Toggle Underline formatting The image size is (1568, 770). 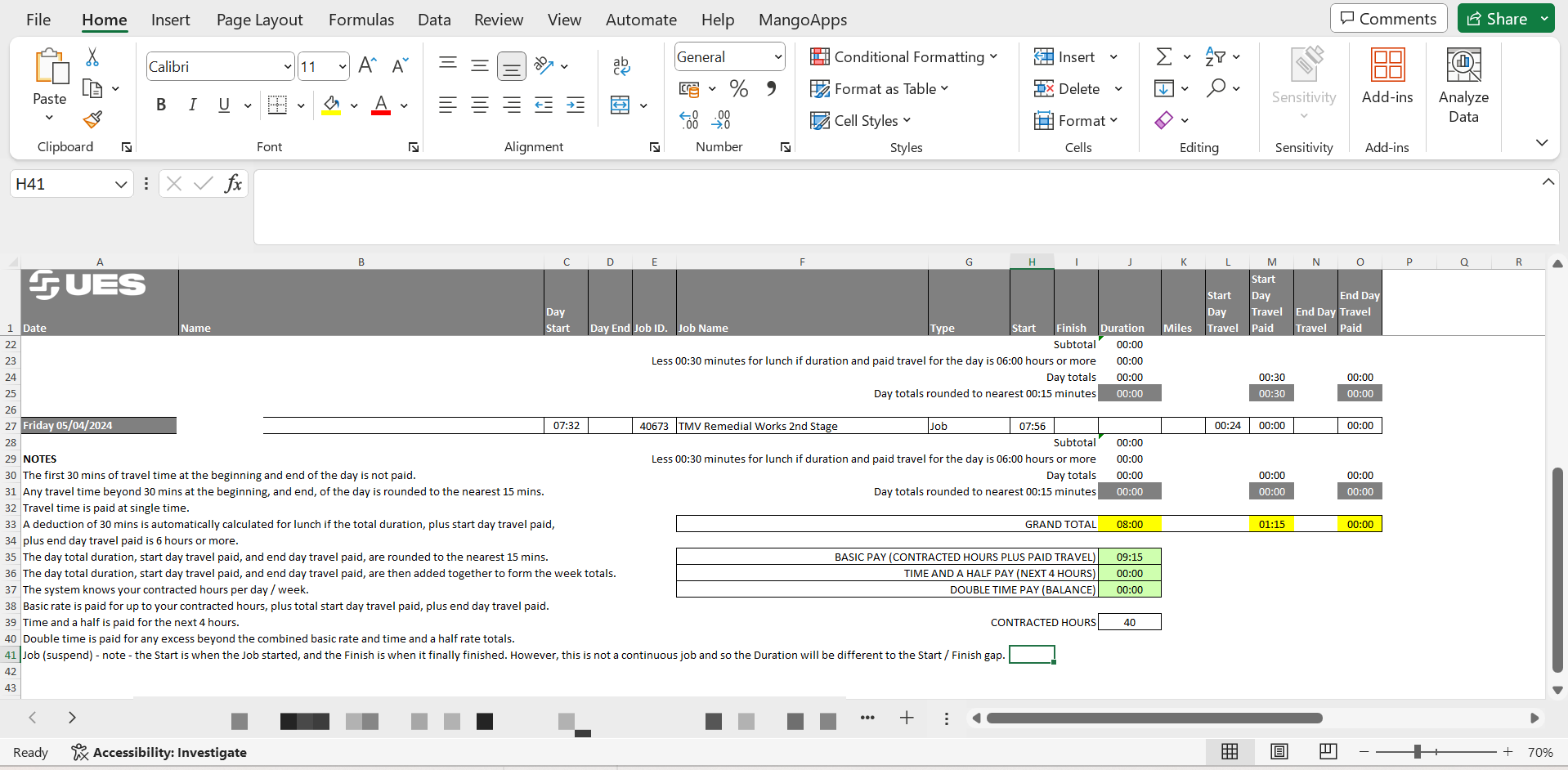coord(224,105)
